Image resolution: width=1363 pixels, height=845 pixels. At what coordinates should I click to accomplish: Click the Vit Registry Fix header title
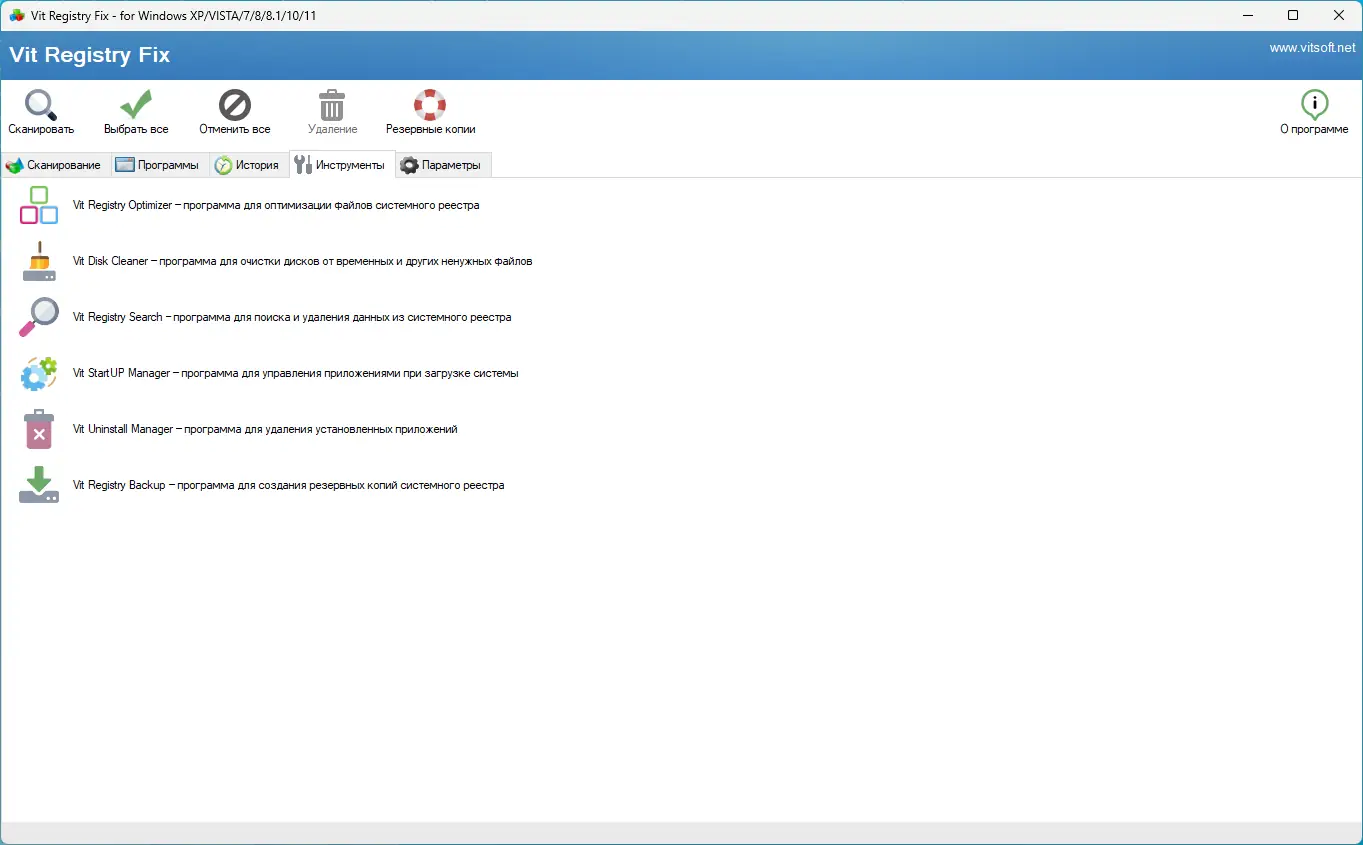coord(90,55)
